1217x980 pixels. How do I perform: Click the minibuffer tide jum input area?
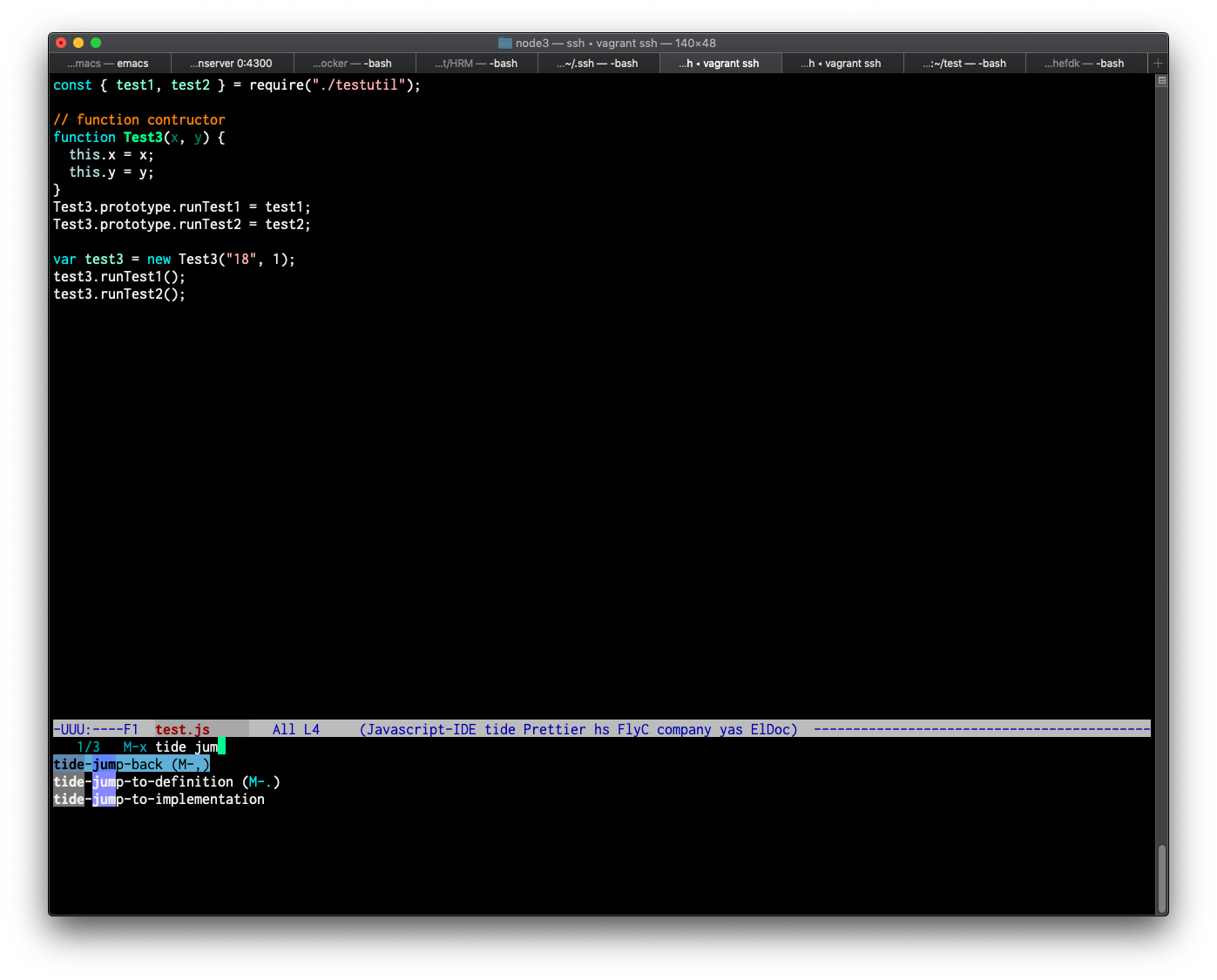[187, 747]
